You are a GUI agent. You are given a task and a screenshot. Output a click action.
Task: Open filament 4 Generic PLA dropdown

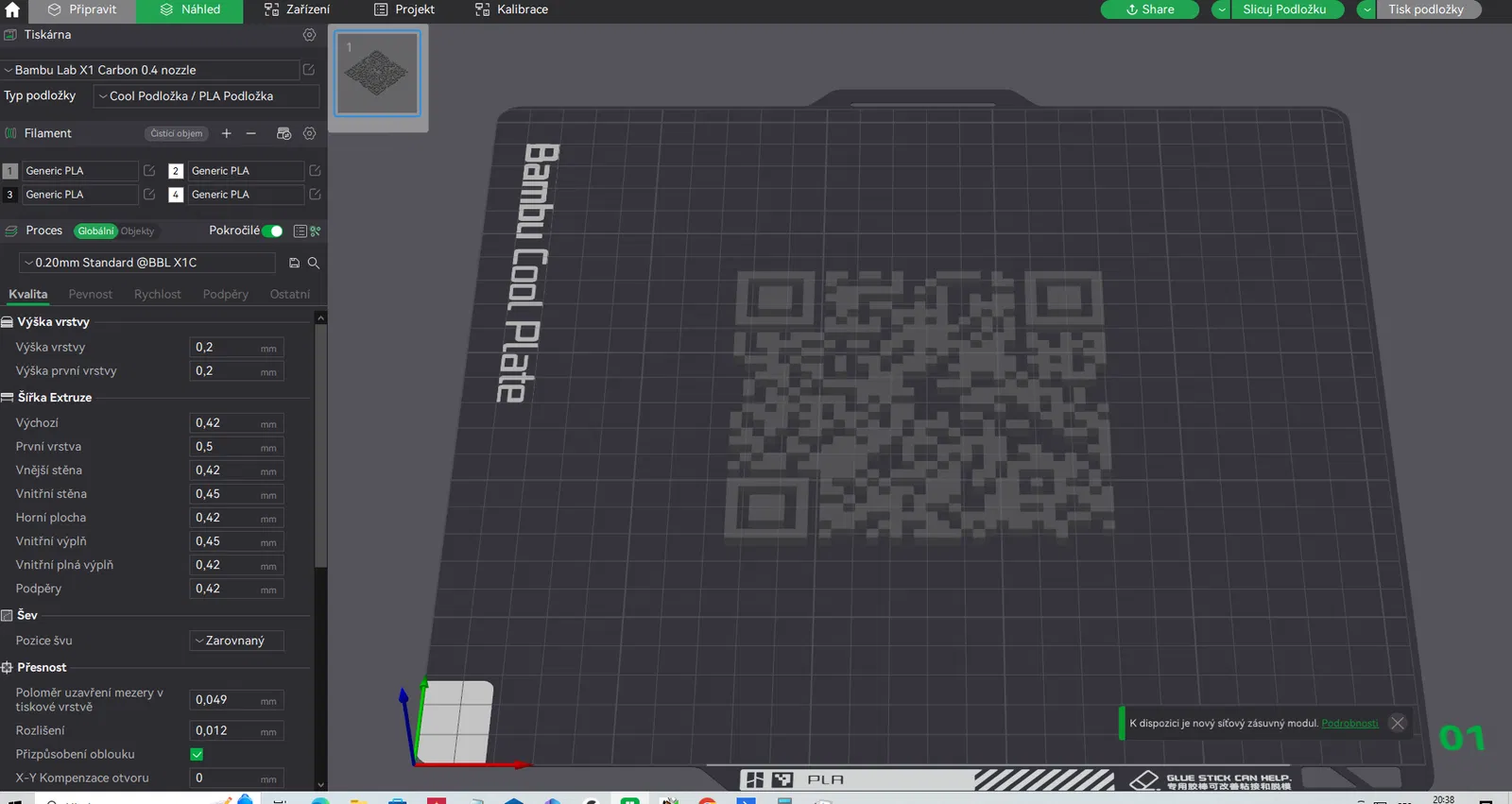(246, 195)
